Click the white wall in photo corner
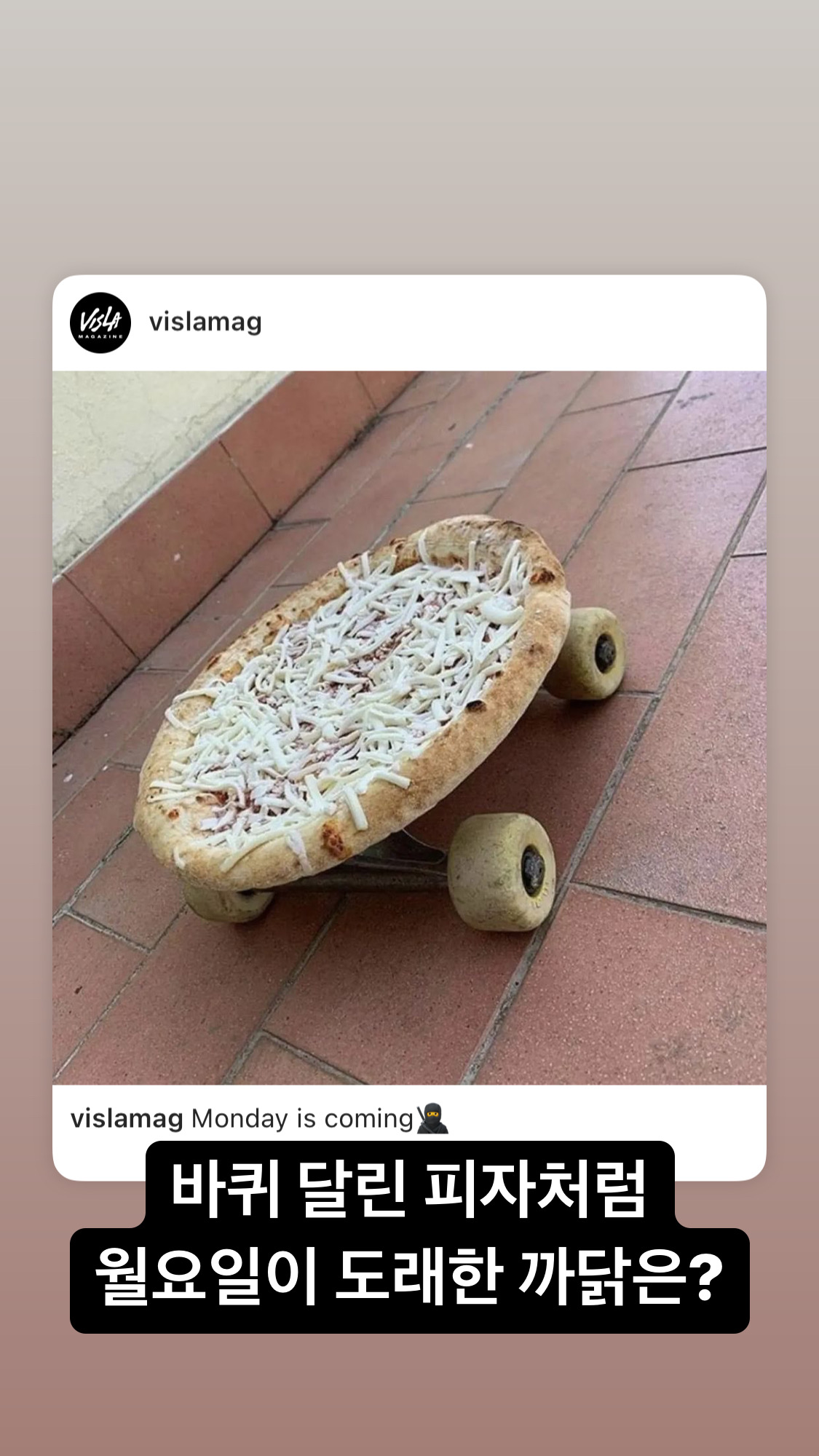819x1456 pixels. click(131, 437)
